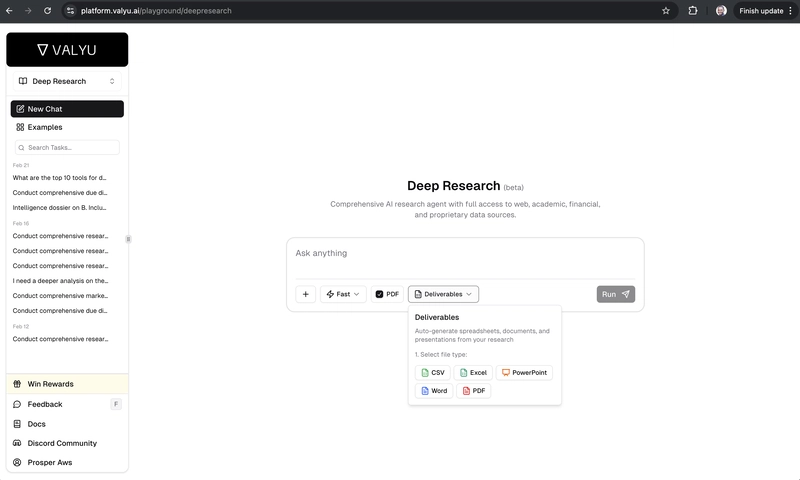The height and width of the screenshot is (480, 800).
Task: Click the plus attach button
Action: pyautogui.click(x=306, y=294)
